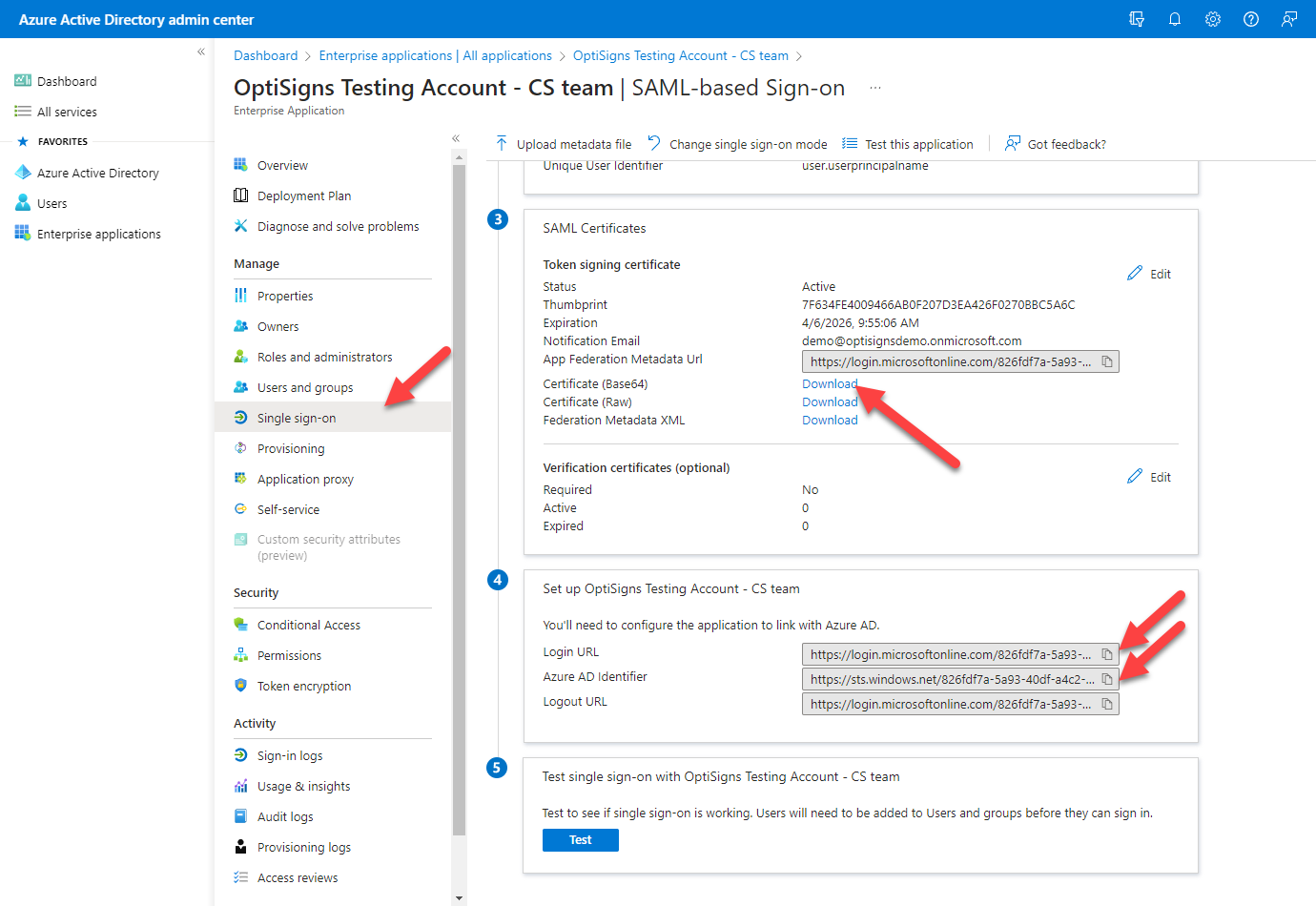The width and height of the screenshot is (1316, 906).
Task: Open Access reviews
Action: click(x=297, y=877)
